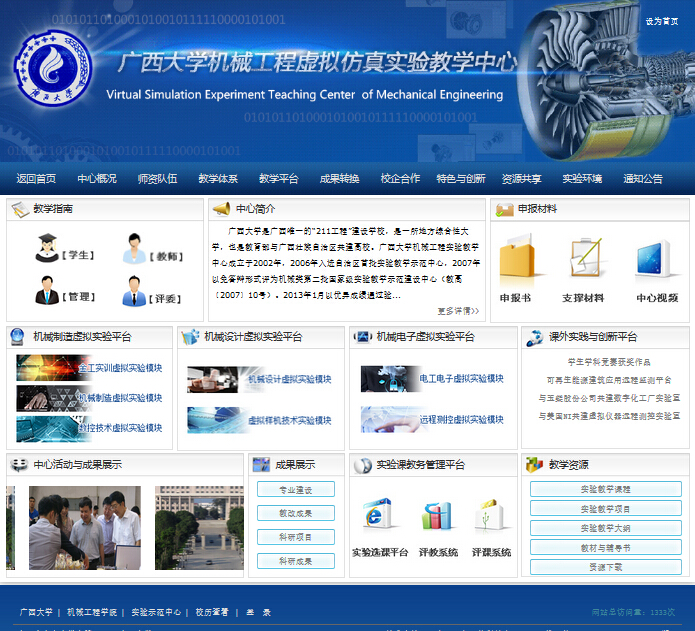Screen dimensions: 695x631
Task: Click the 更多详情>> link
Action: coord(458,311)
